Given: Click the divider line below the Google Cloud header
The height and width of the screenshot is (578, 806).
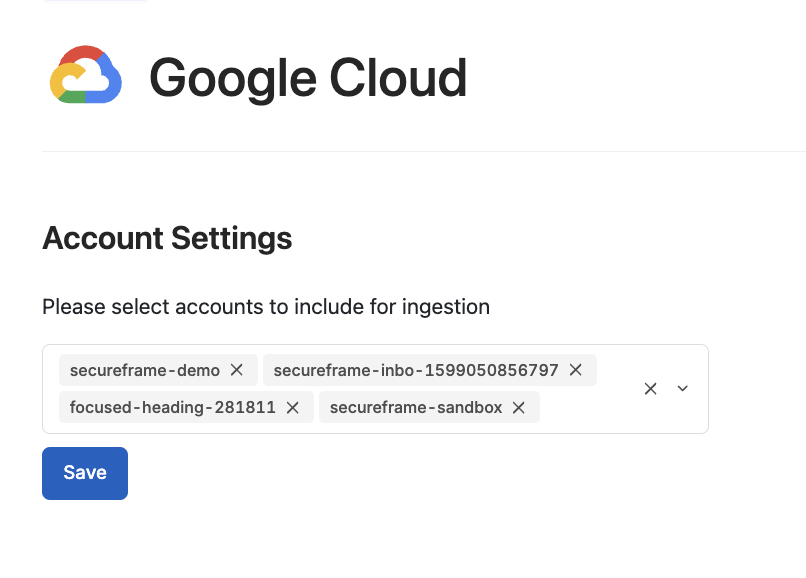Looking at the screenshot, I should (x=424, y=151).
